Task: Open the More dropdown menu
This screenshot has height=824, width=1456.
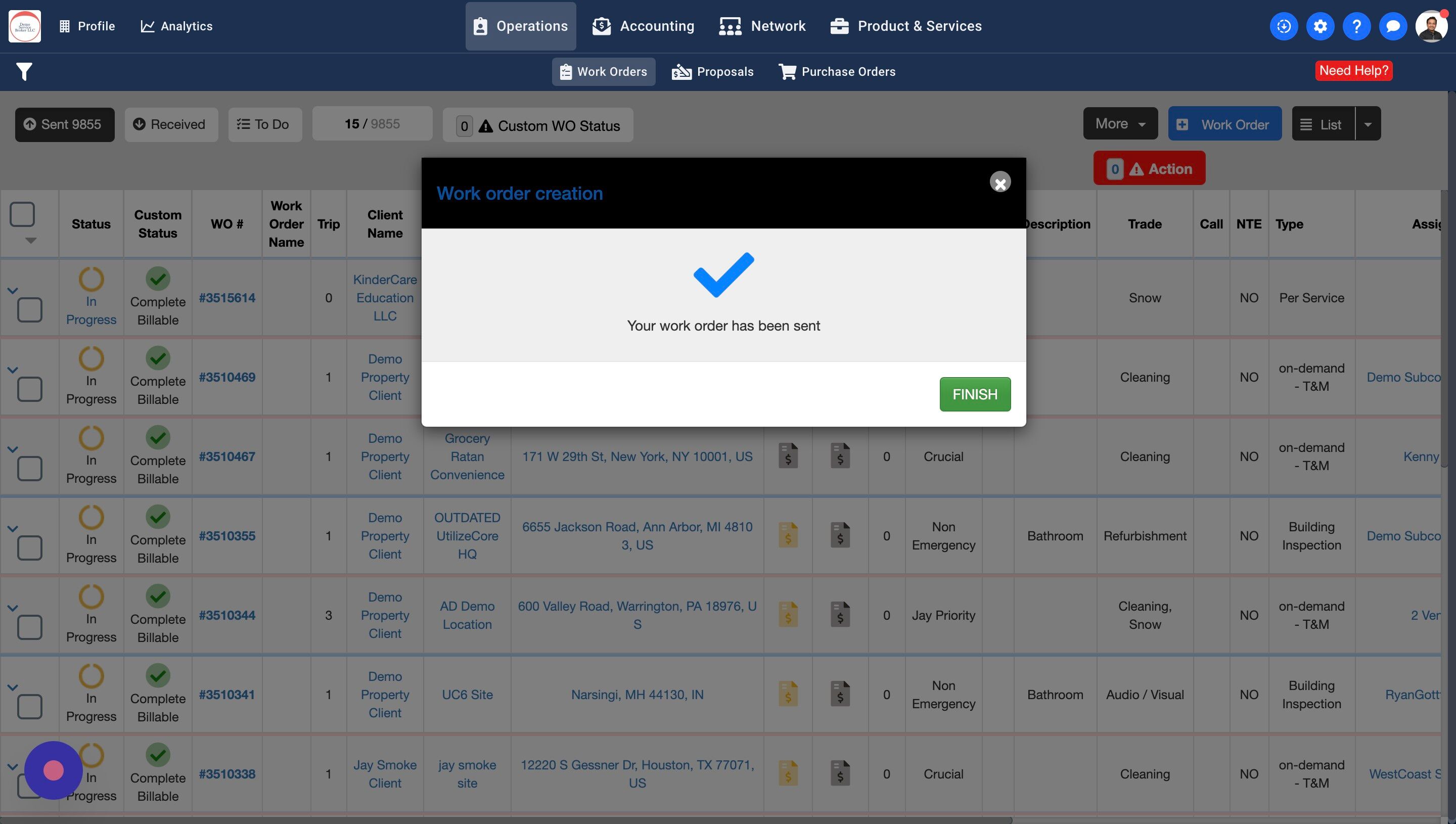Action: [x=1120, y=124]
